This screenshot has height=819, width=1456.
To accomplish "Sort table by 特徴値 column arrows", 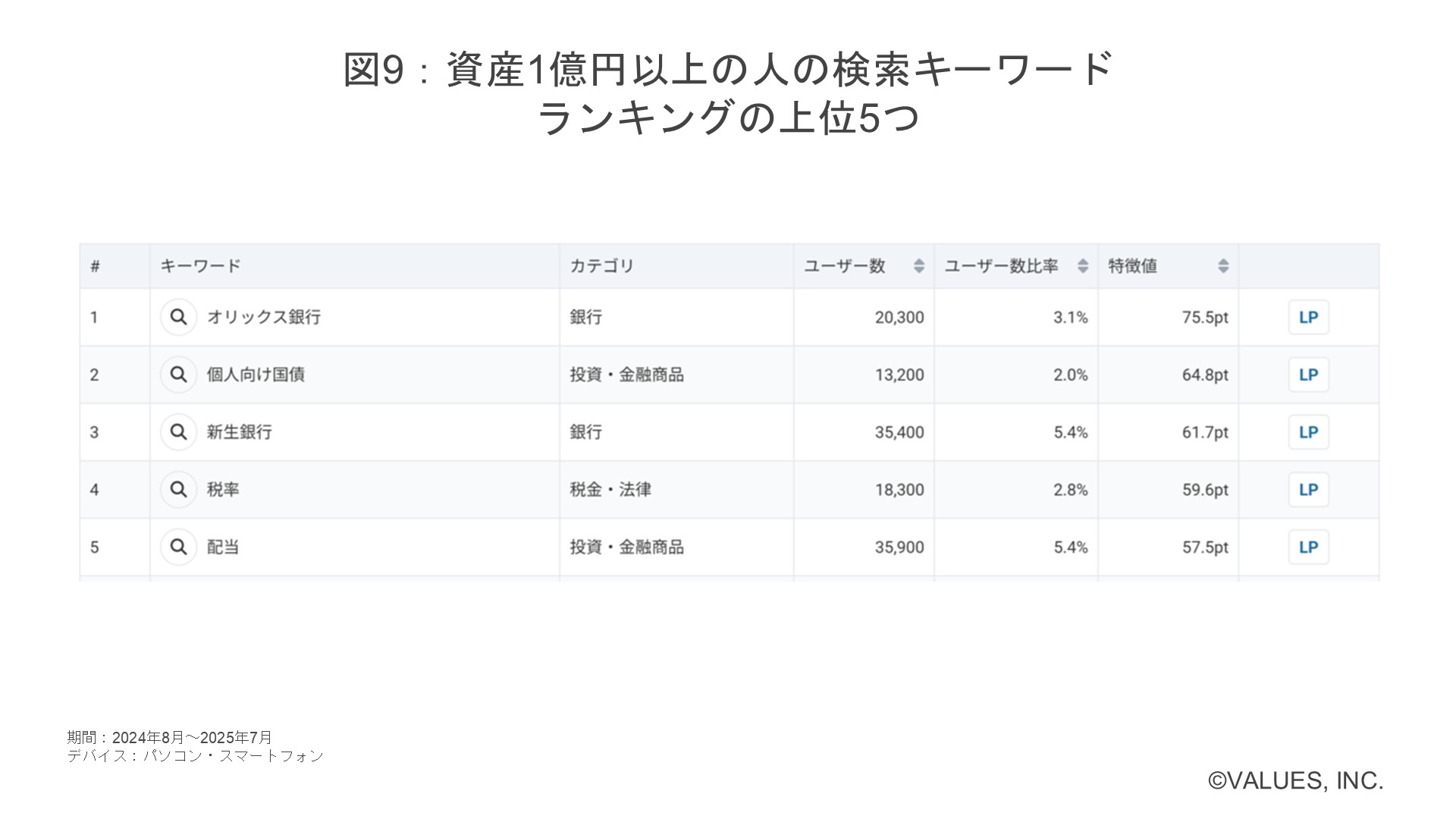I will coord(1223,266).
